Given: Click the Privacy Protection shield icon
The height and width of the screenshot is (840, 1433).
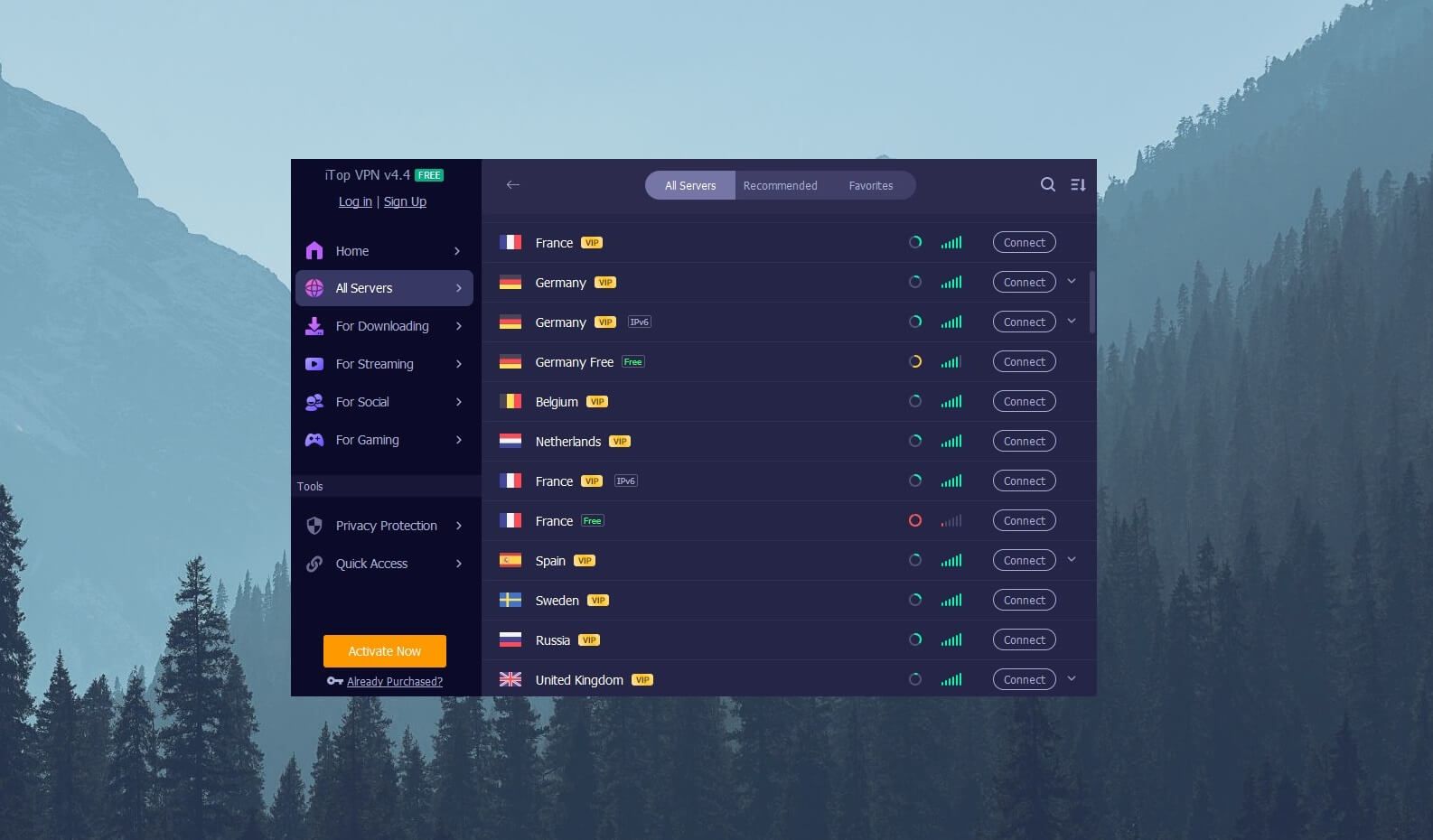Looking at the screenshot, I should 314,526.
